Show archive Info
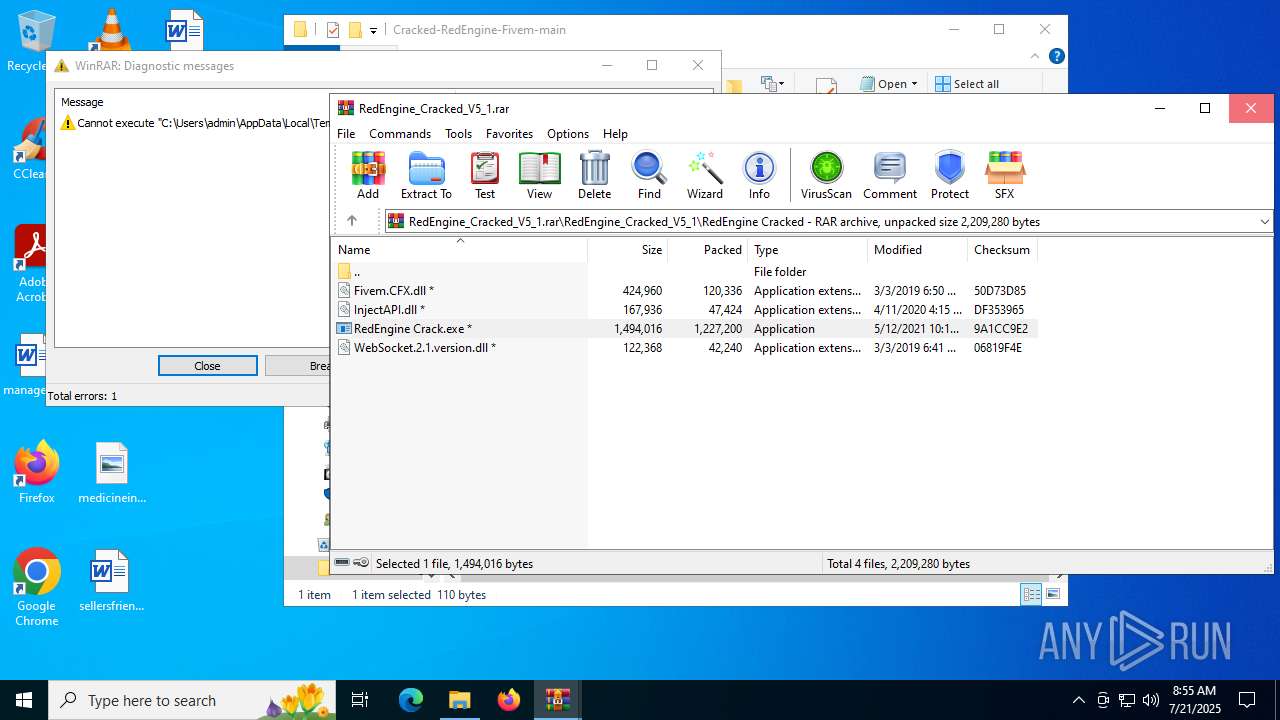1280x720 pixels. (759, 176)
